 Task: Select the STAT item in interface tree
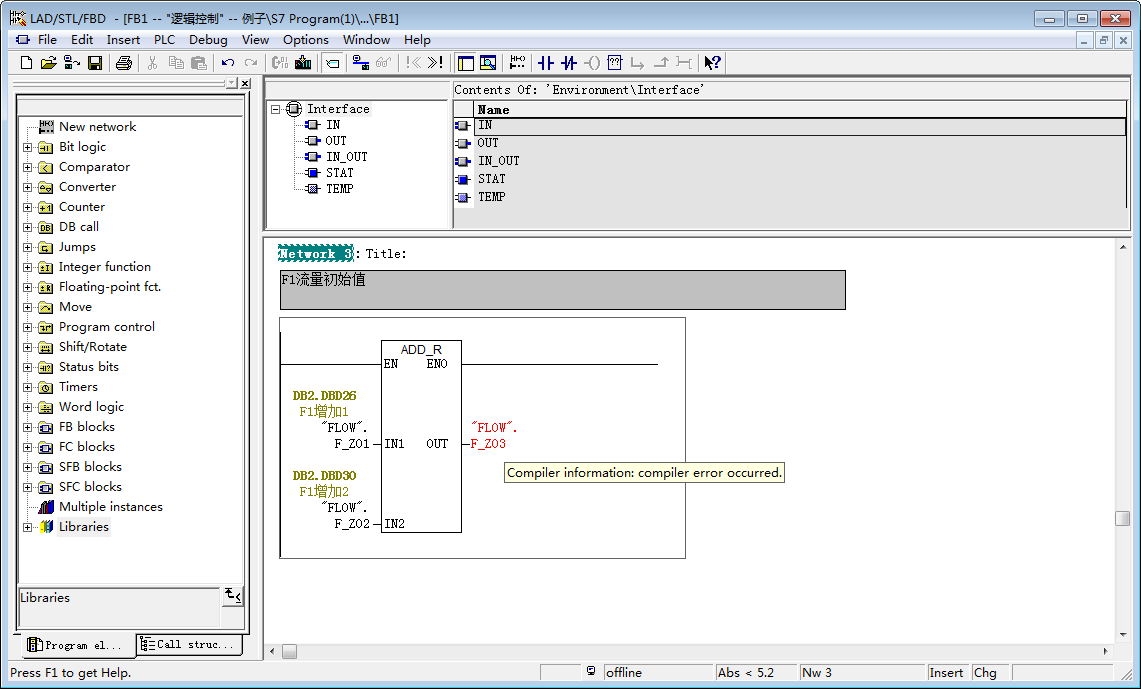click(x=339, y=173)
